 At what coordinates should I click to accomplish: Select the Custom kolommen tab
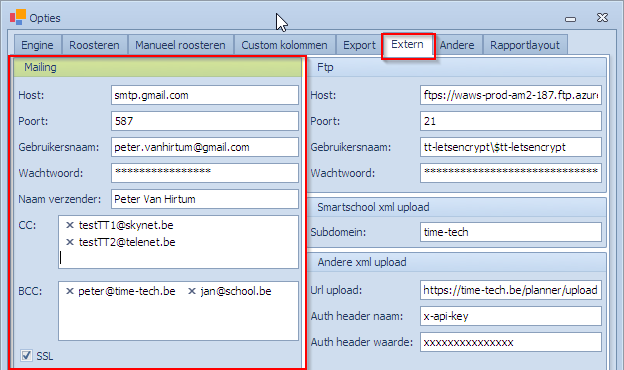[x=285, y=45]
